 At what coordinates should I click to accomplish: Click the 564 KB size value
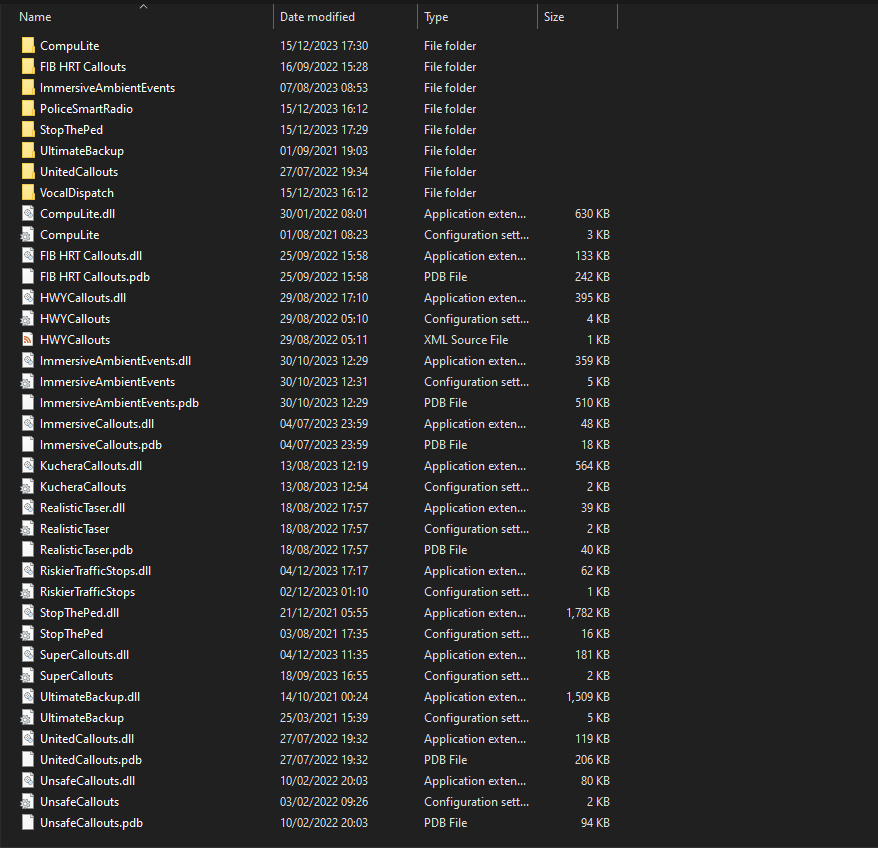[x=592, y=465]
